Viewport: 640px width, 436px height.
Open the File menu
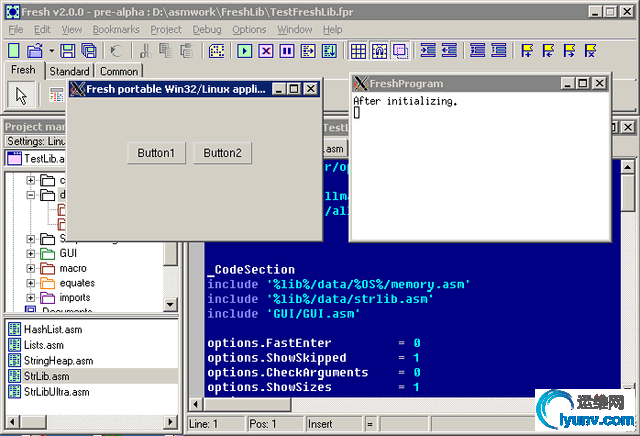[16, 30]
